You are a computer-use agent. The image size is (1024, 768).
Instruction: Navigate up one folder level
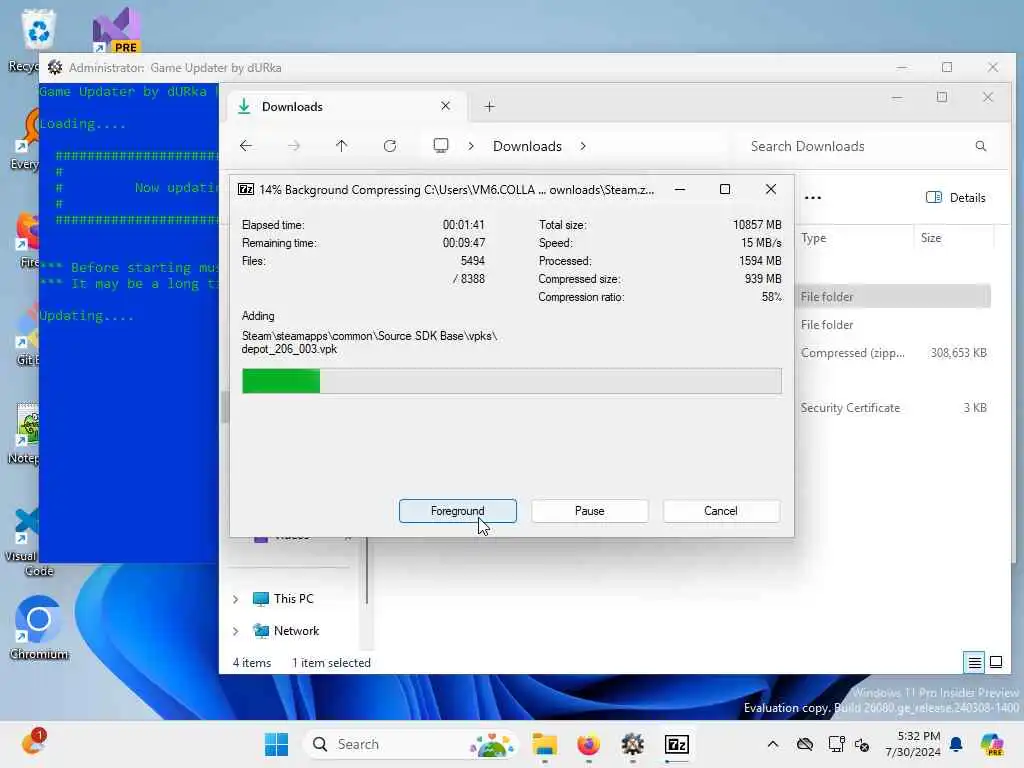coord(342,146)
